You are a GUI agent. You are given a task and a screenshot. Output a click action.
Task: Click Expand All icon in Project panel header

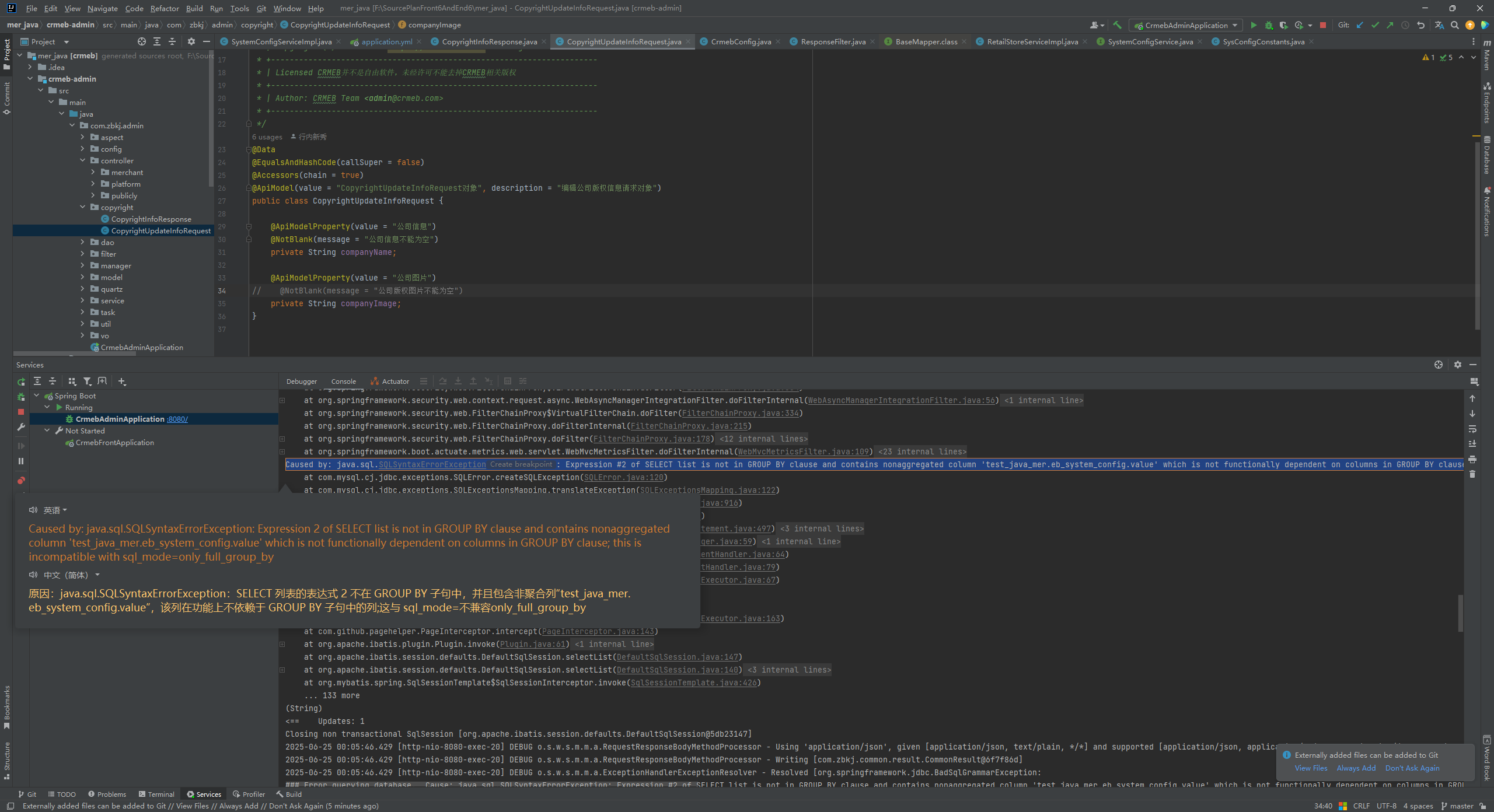point(157,41)
